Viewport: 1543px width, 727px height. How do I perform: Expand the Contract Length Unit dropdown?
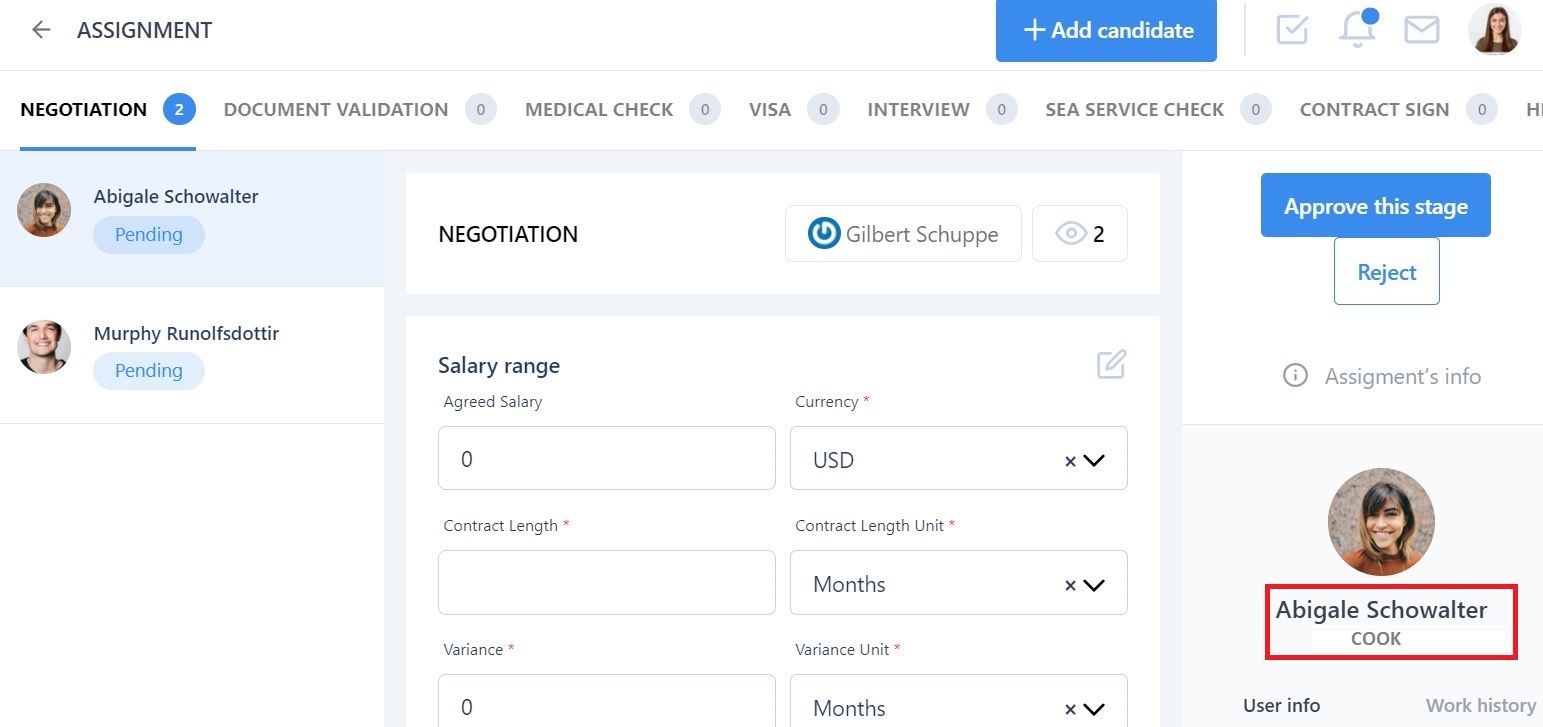1094,585
